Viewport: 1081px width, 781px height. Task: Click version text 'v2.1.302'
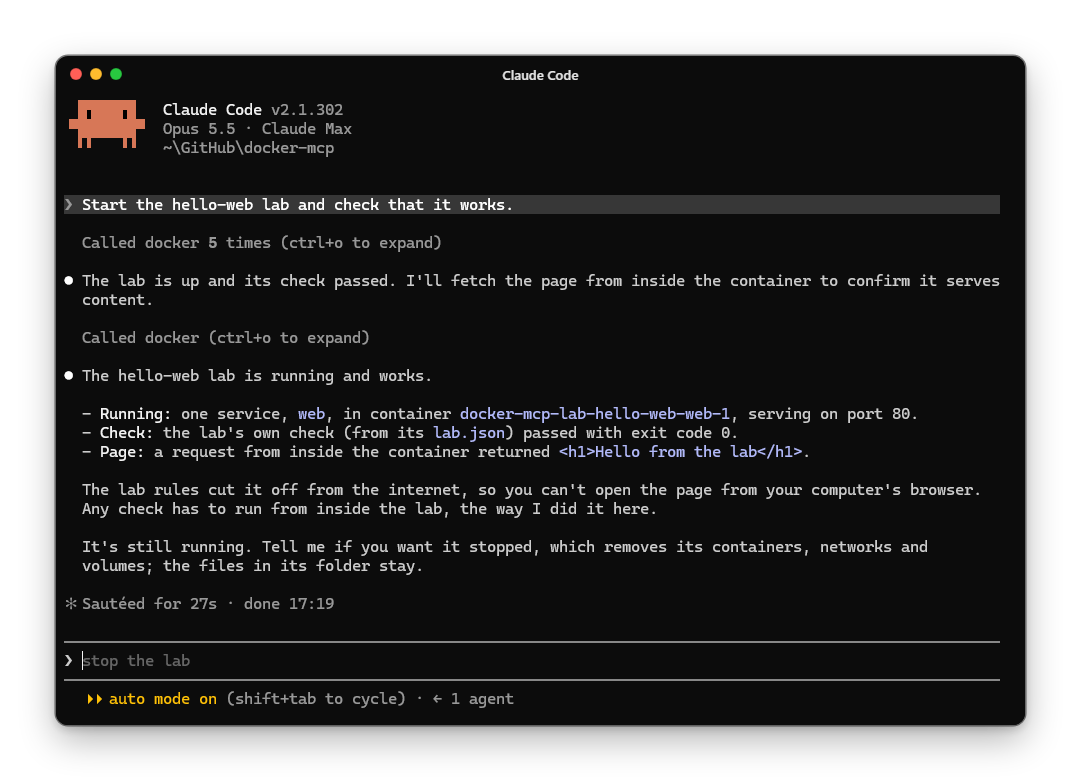click(x=307, y=110)
